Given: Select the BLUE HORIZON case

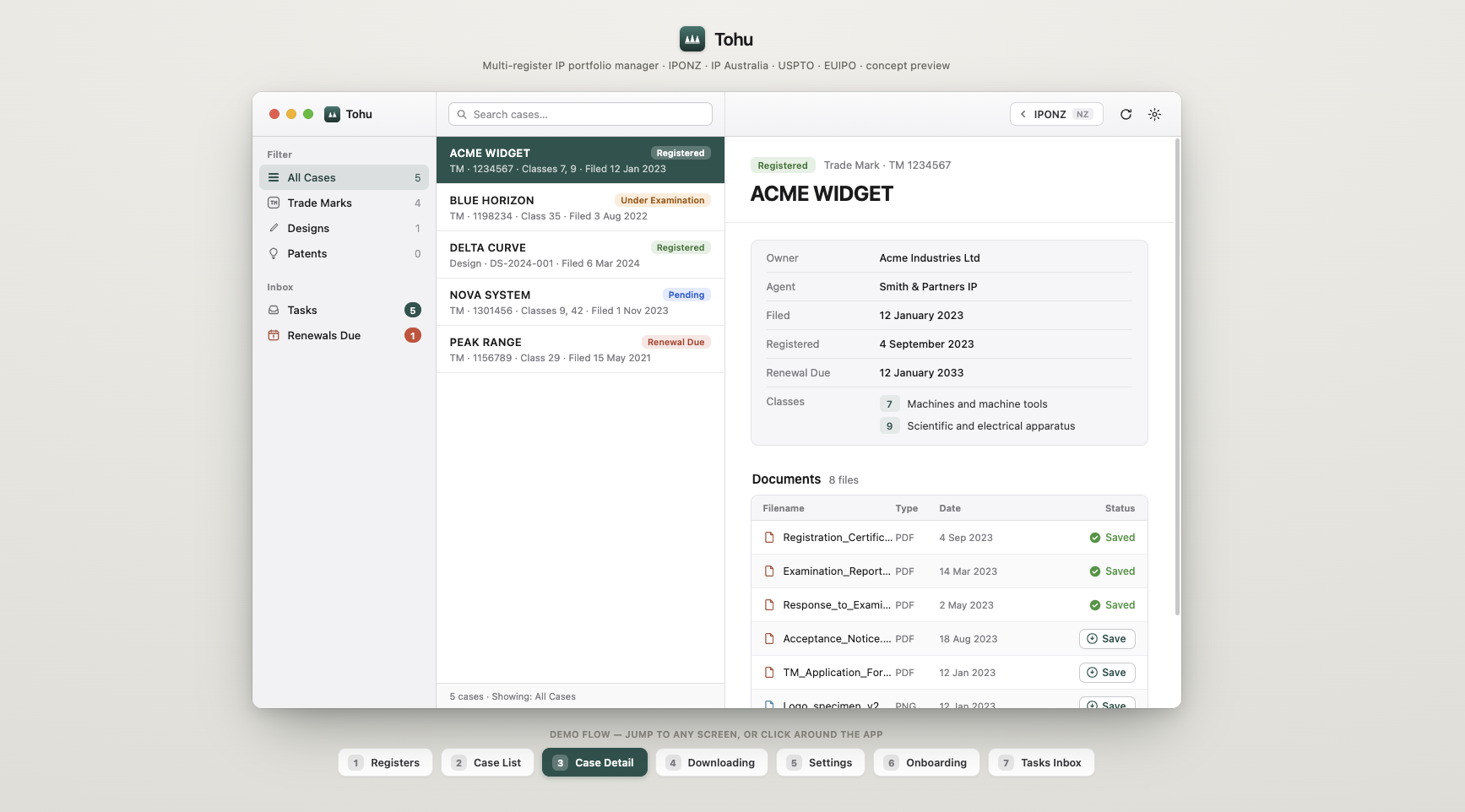Looking at the screenshot, I should point(580,208).
